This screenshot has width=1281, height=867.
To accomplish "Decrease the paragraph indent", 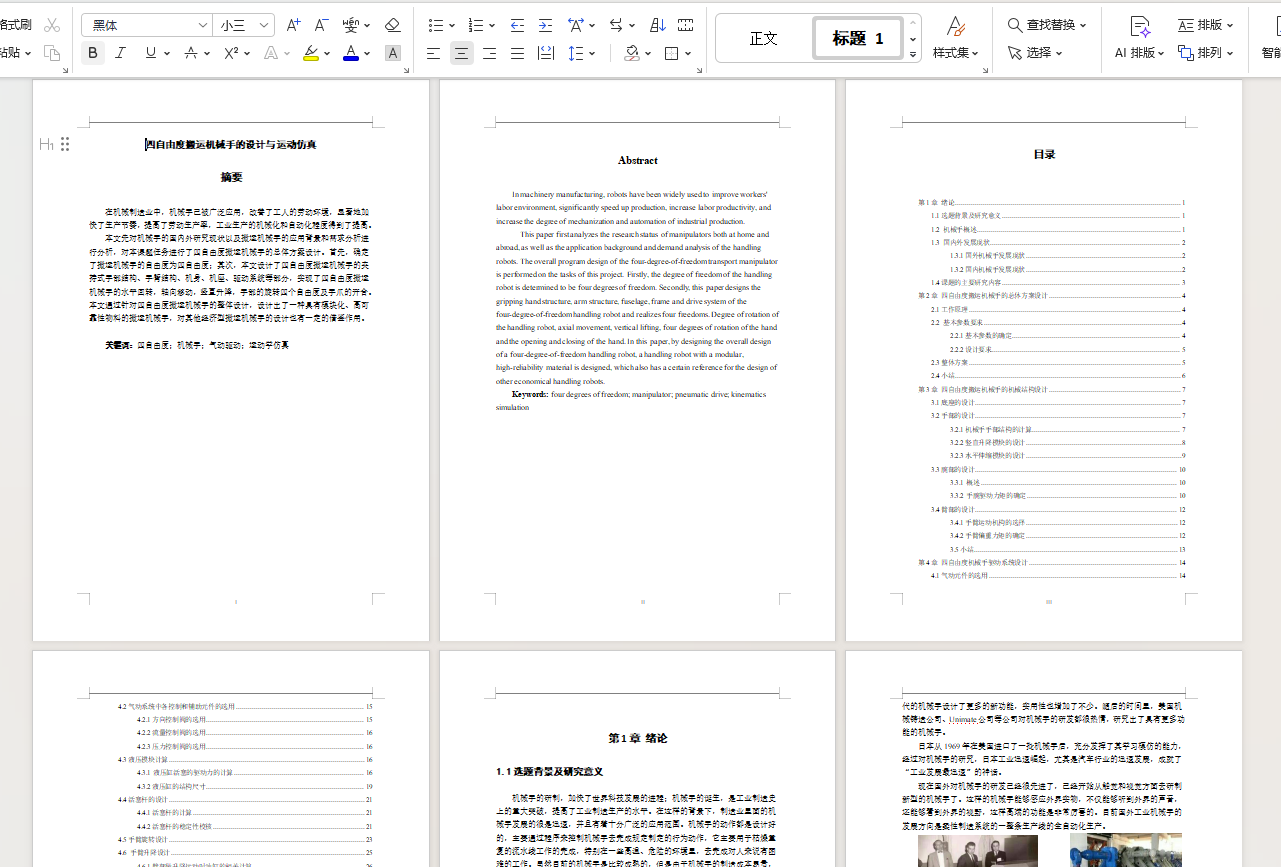I will click(x=517, y=25).
